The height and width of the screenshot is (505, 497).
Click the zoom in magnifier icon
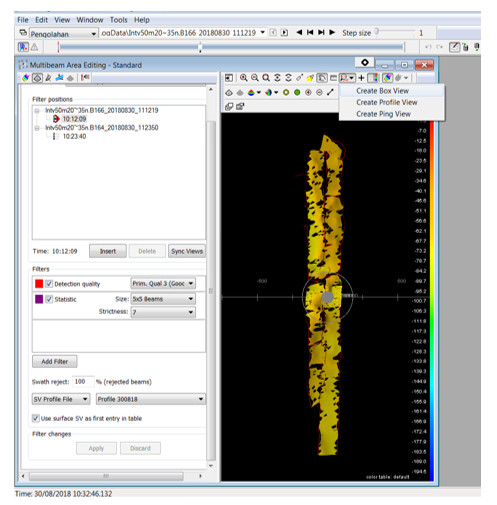coord(244,78)
